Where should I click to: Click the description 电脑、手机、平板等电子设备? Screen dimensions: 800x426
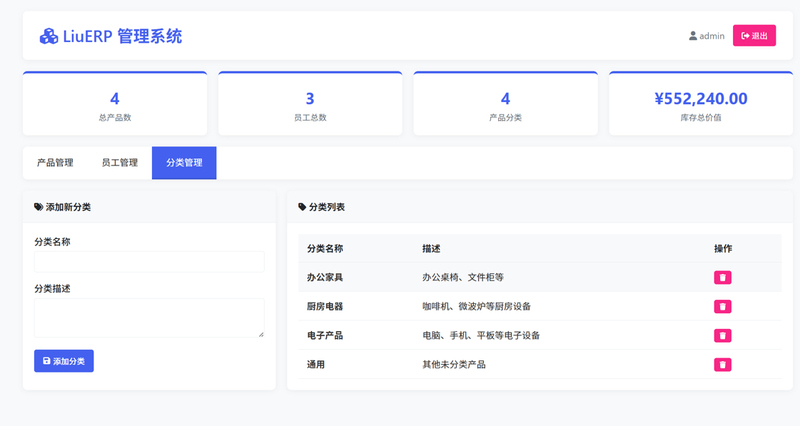tap(481, 335)
